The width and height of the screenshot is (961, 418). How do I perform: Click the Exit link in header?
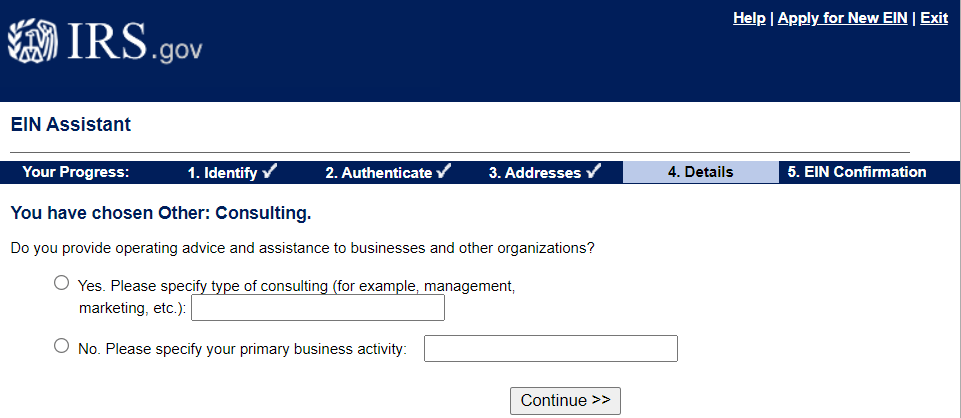pos(934,18)
